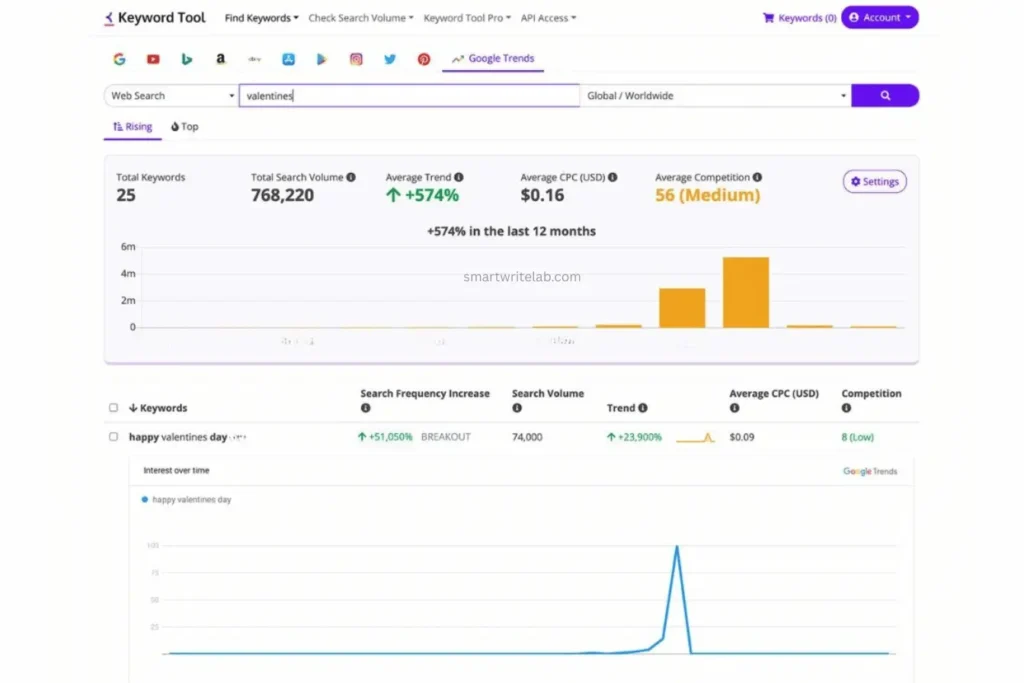
Task: Sort by the Keywords column header
Action: pyautogui.click(x=157, y=407)
